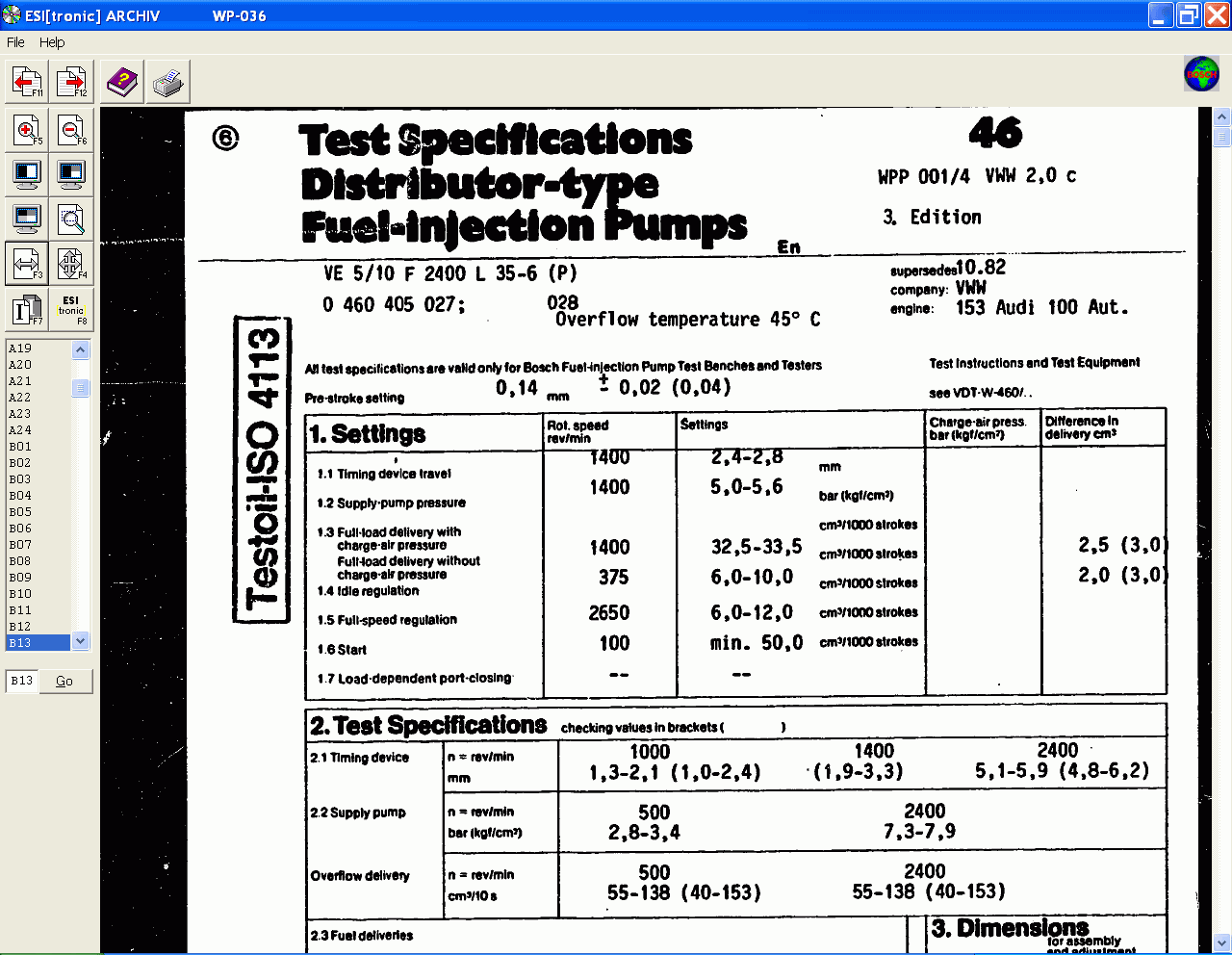Select page B05 in the list
1232x955 pixels.
pyautogui.click(x=38, y=512)
